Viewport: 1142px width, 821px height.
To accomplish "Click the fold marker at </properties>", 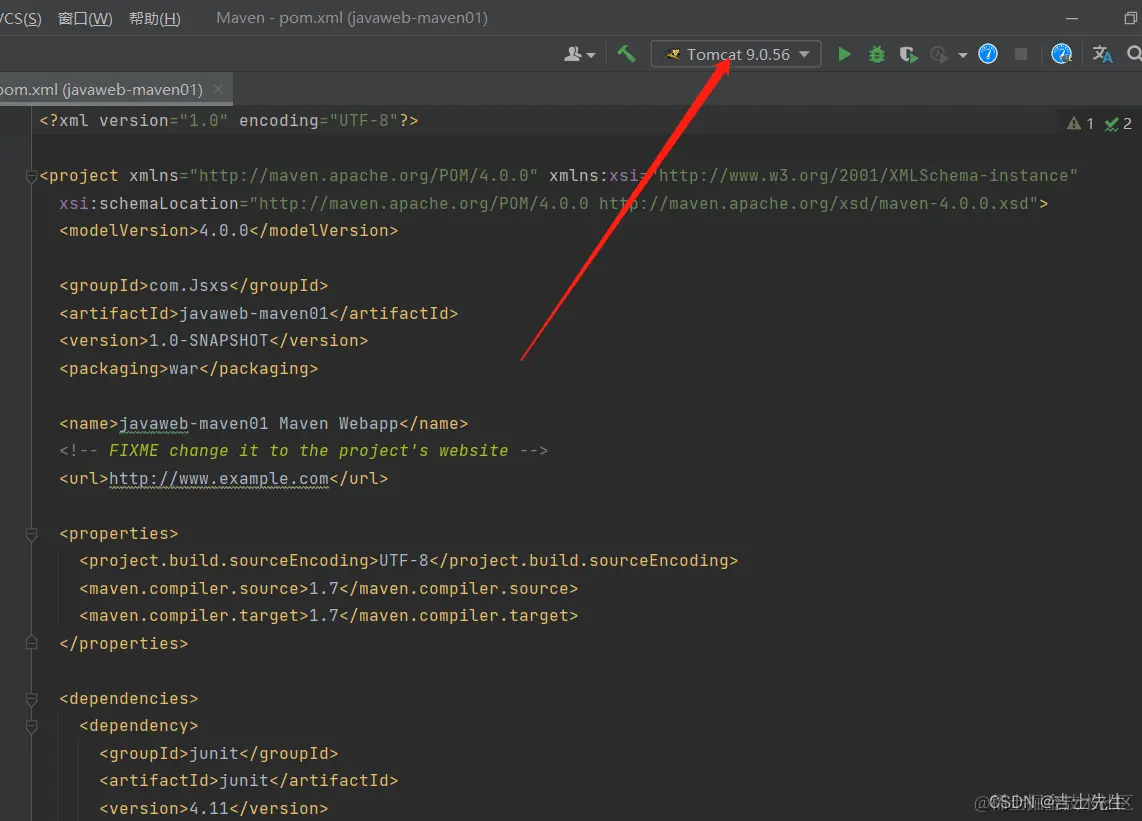I will pos(31,643).
